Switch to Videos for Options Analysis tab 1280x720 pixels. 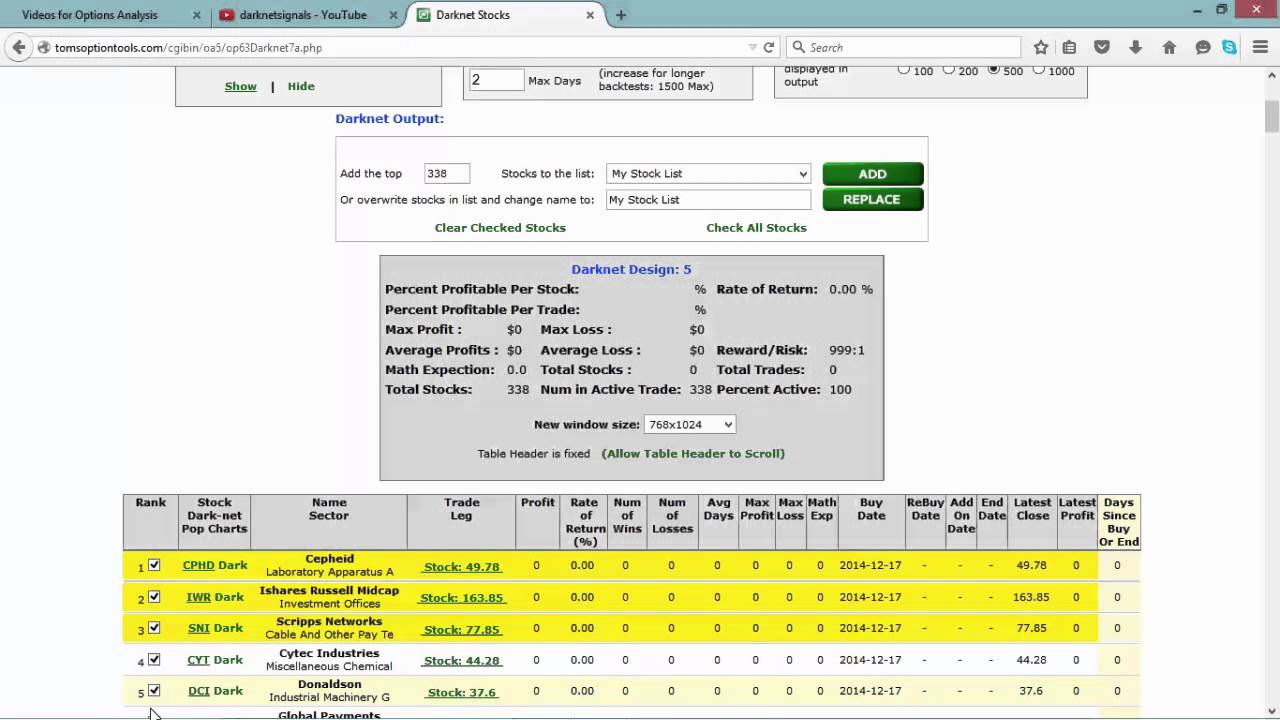90,15
